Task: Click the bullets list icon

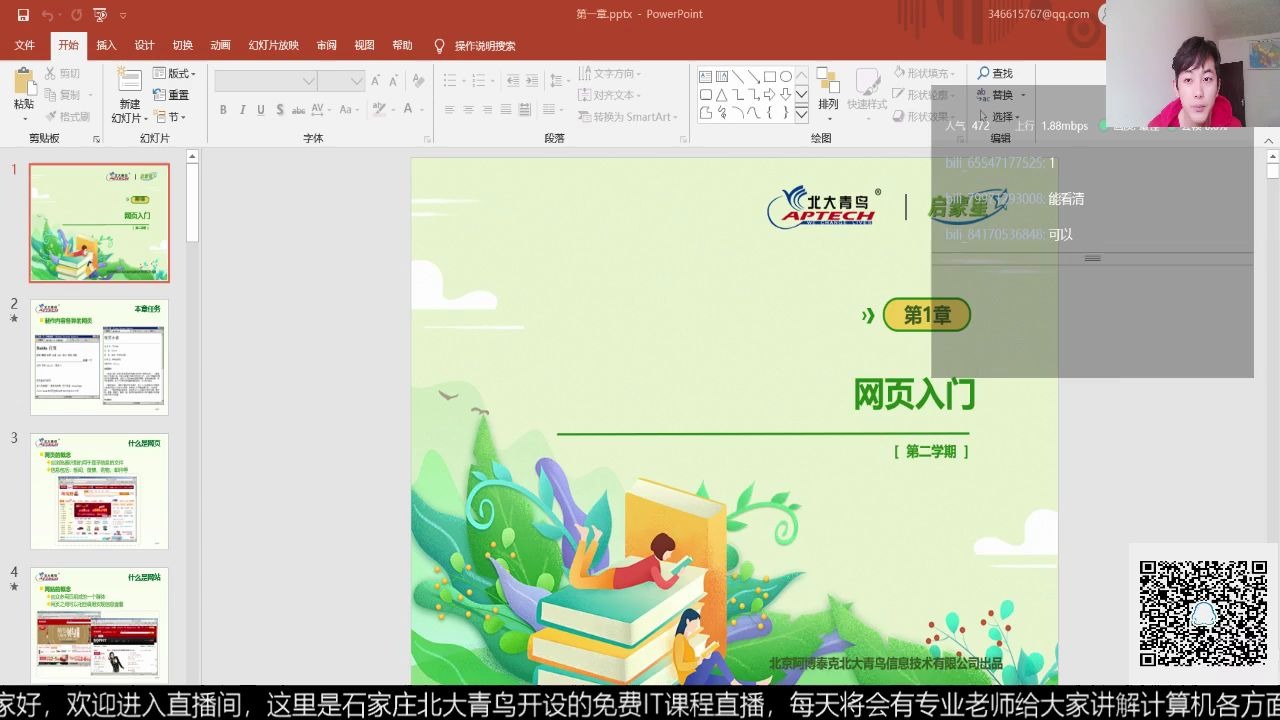Action: pos(450,81)
